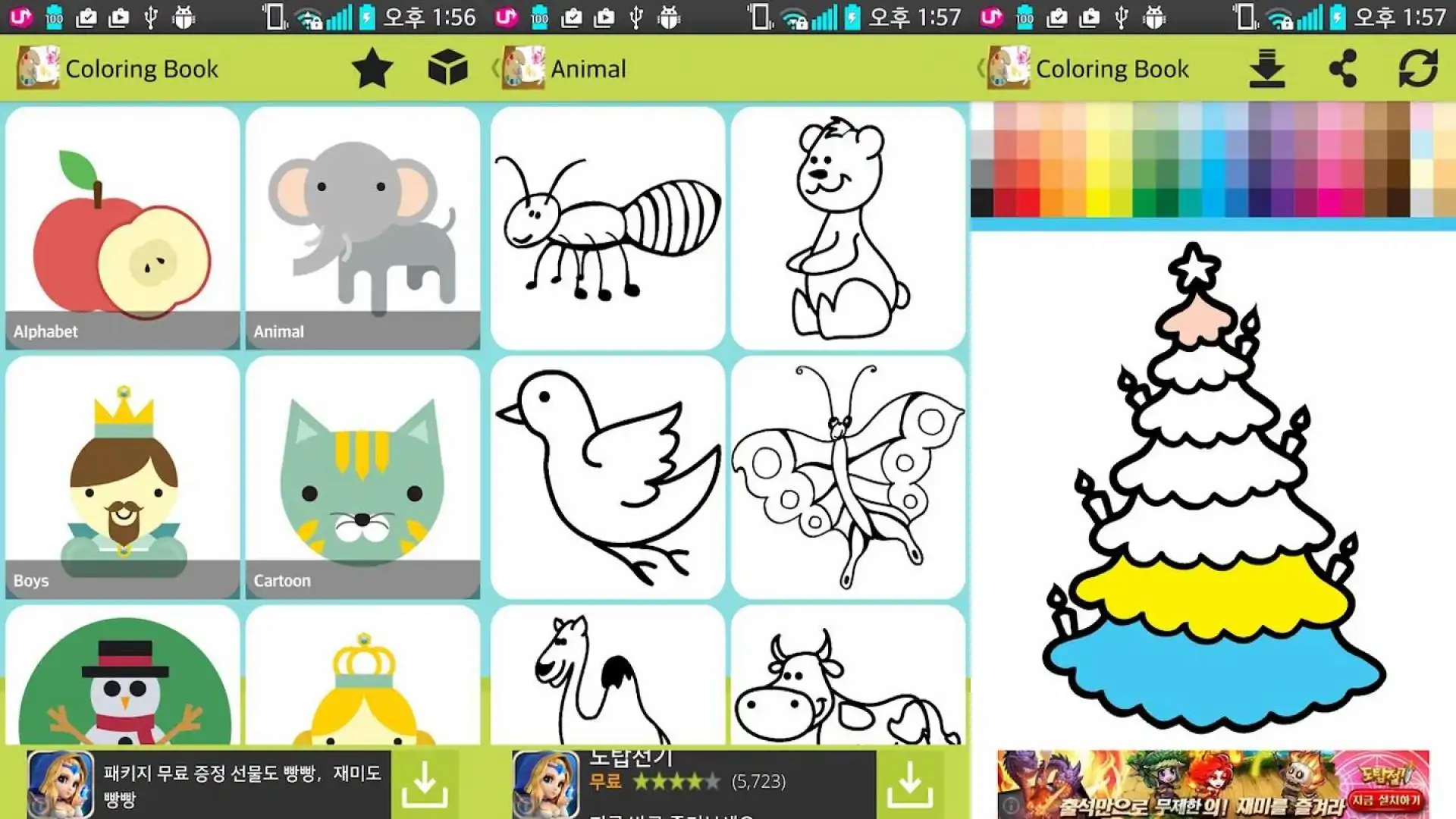Go back via the app logo above the palette
This screenshot has height=819, width=1456.
[x=1009, y=68]
